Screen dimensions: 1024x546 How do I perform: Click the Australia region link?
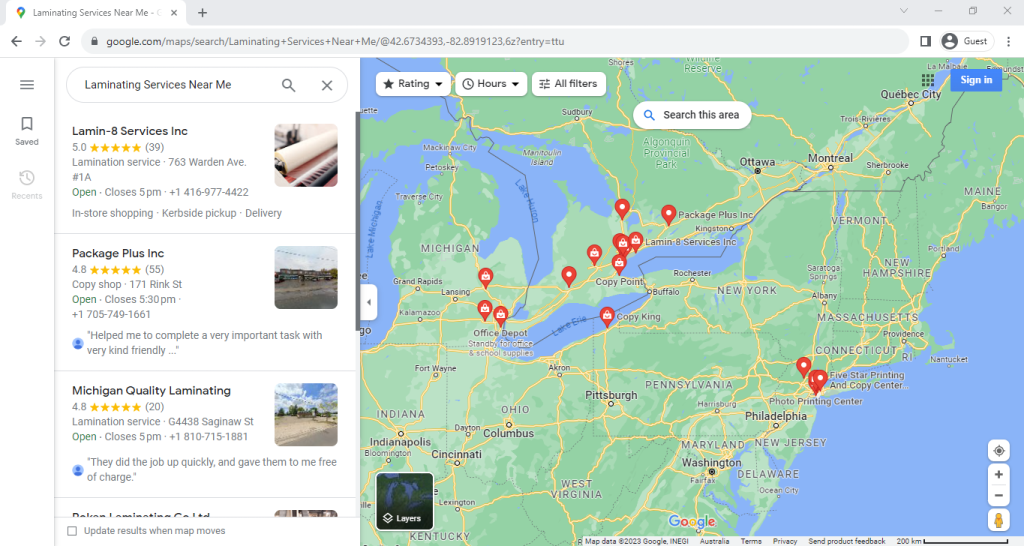(x=714, y=541)
